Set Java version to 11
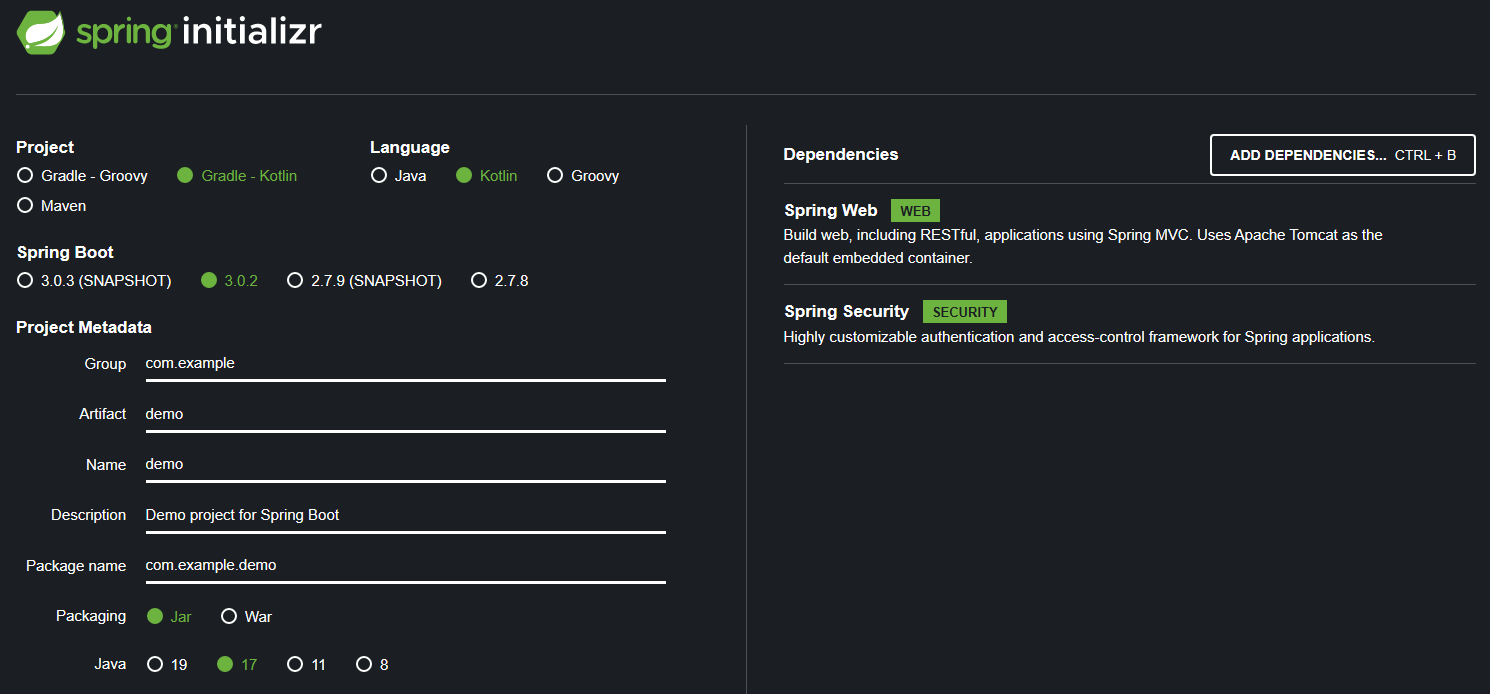 [x=295, y=664]
